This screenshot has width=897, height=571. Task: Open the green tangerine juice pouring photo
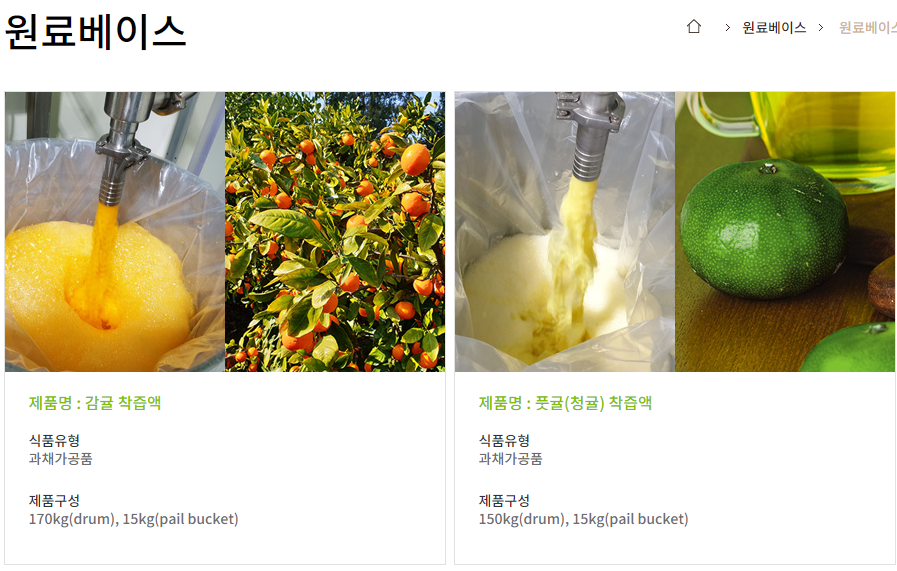coord(565,232)
